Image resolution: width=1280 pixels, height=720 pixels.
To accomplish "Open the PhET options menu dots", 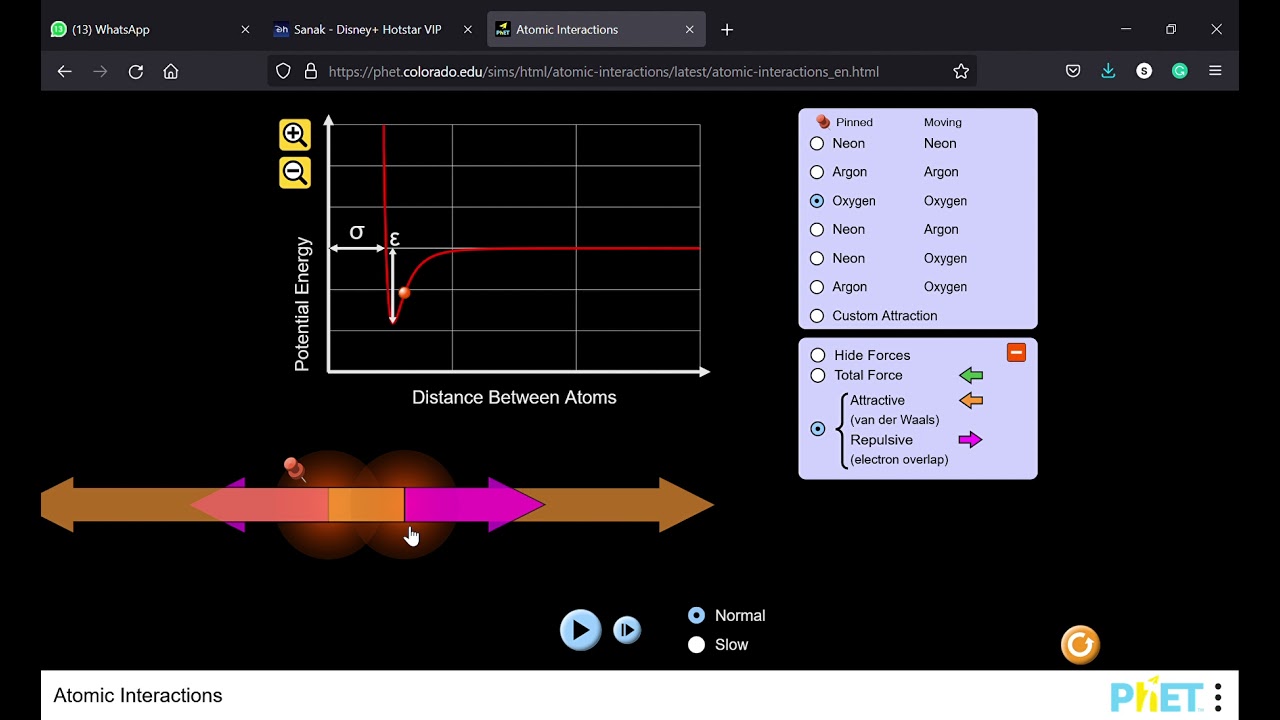I will (x=1218, y=696).
